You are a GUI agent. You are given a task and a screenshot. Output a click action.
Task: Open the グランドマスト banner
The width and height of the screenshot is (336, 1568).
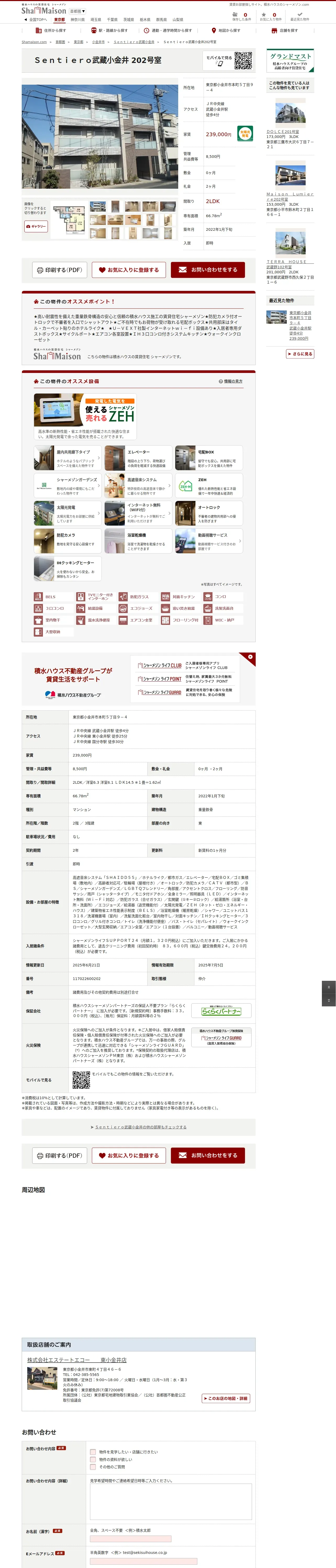coord(290,60)
